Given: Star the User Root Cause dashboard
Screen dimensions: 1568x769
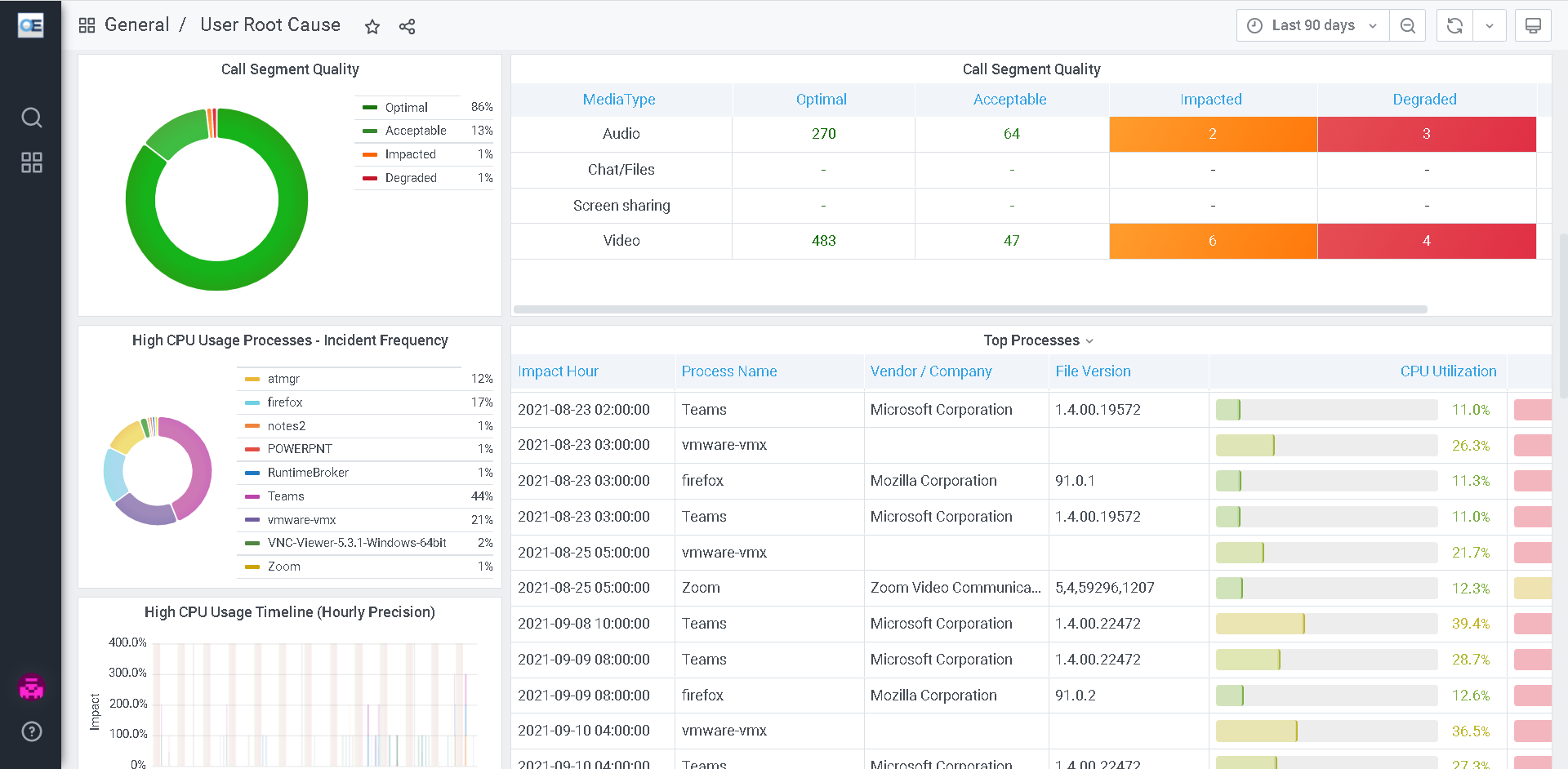Looking at the screenshot, I should coord(372,26).
